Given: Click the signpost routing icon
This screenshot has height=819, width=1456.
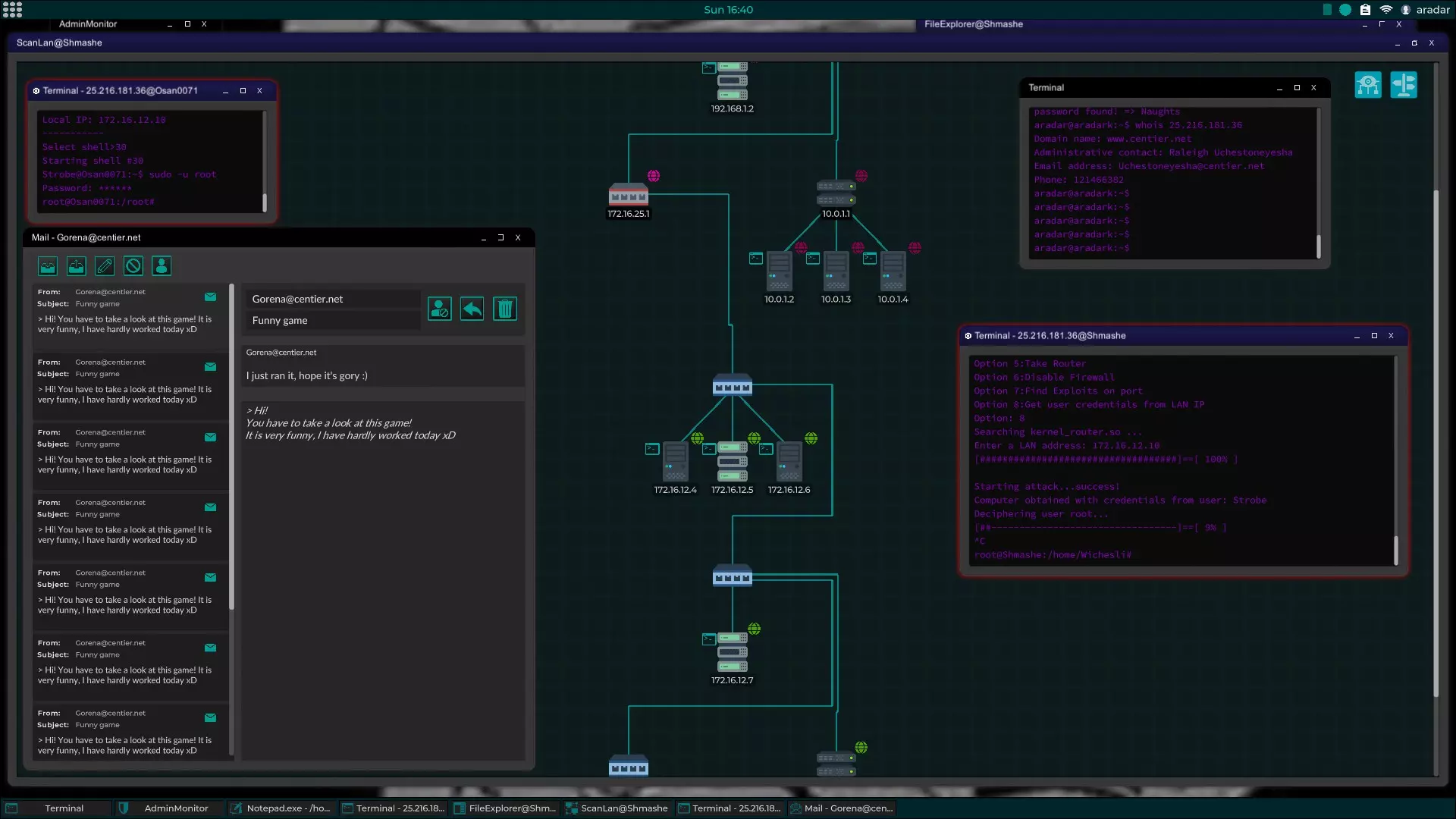Looking at the screenshot, I should pos(1404,85).
